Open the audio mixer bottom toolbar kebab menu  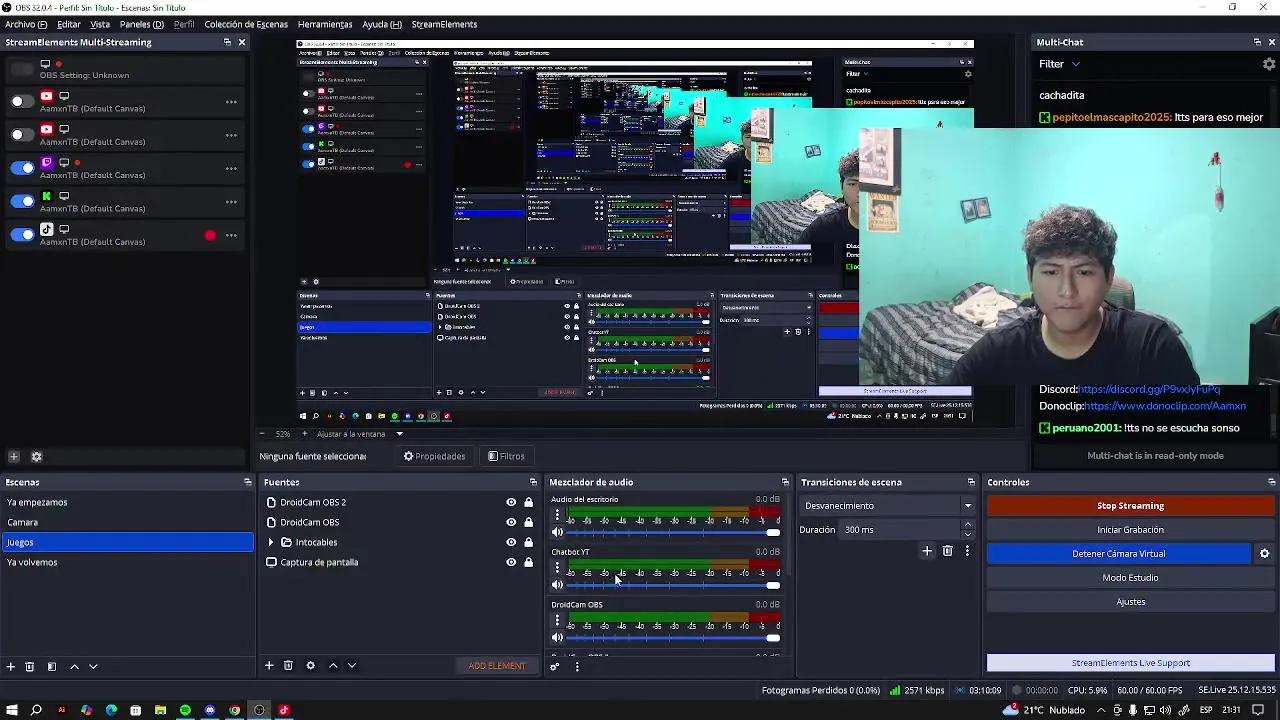tap(576, 667)
